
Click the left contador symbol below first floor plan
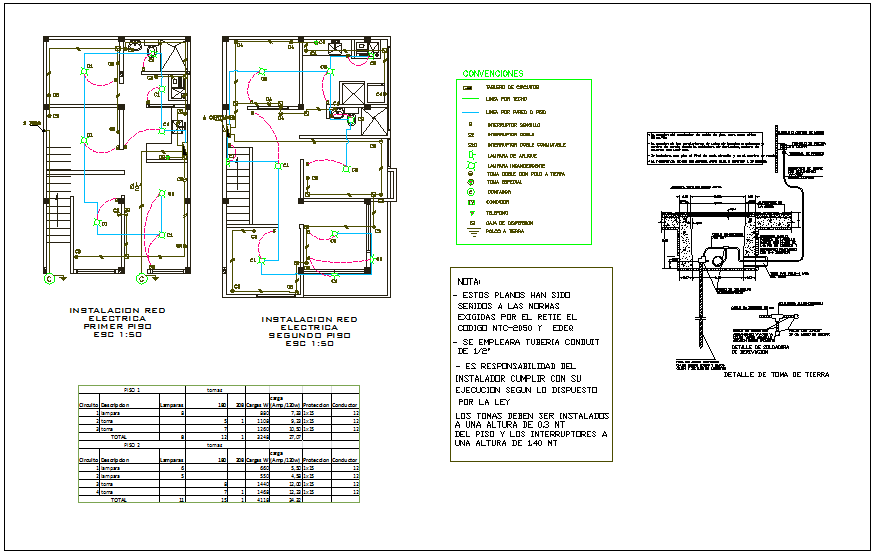(50, 279)
